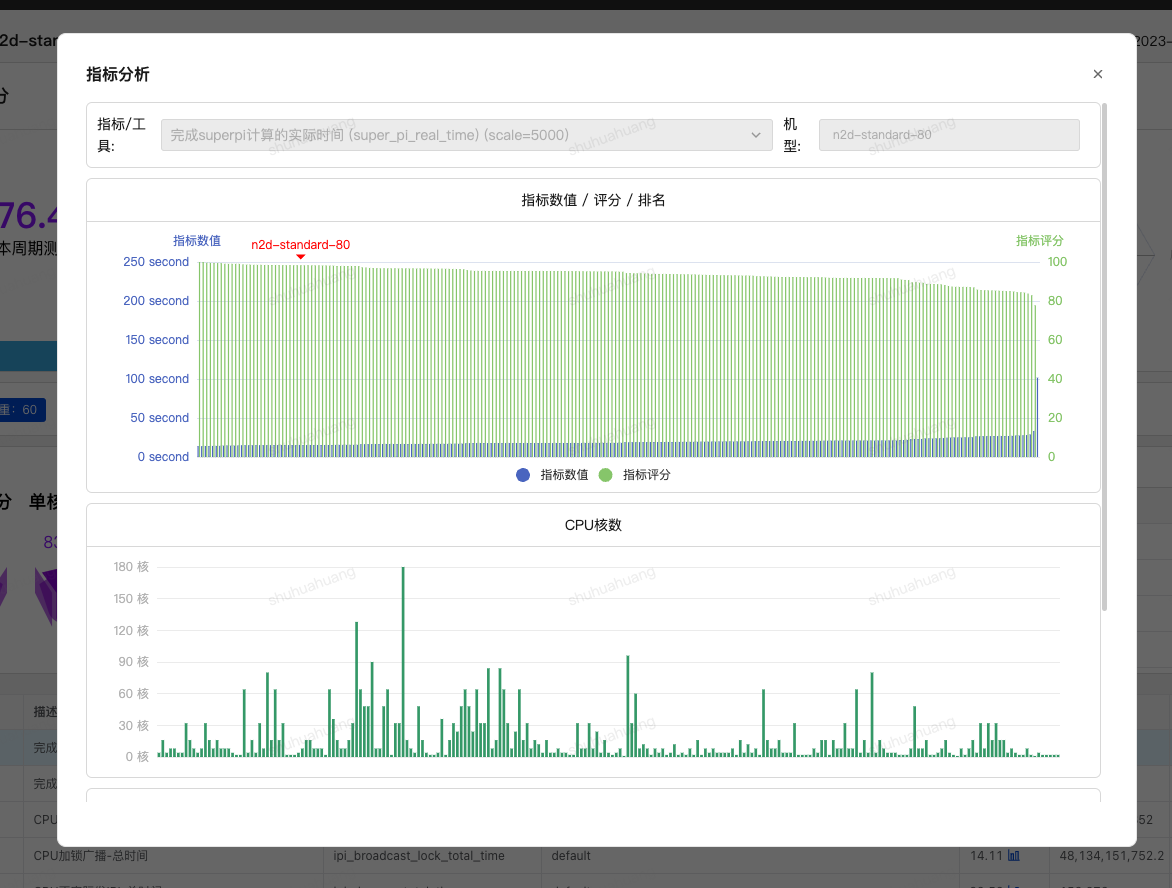Click the 机型 field showing n2d-standard-80
Screen dimensions: 1172x888
[x=948, y=135]
